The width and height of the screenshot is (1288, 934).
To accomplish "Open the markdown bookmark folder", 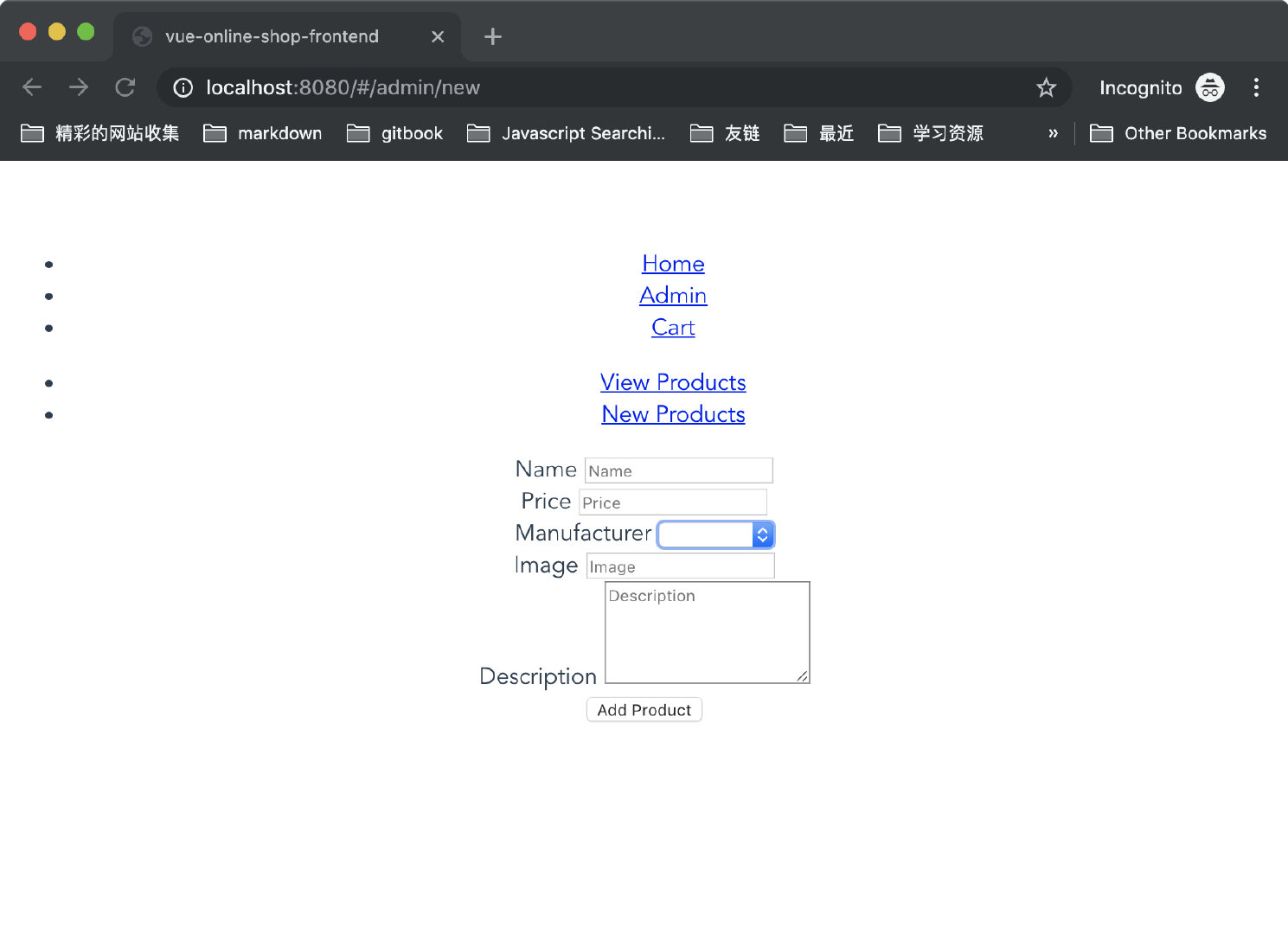I will coord(263,133).
